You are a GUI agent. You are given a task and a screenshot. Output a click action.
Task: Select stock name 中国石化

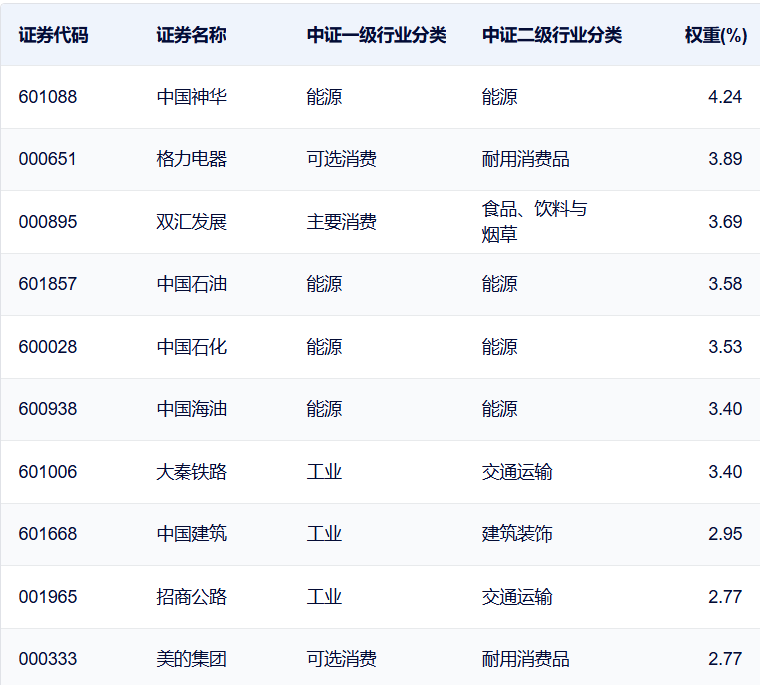pyautogui.click(x=191, y=347)
